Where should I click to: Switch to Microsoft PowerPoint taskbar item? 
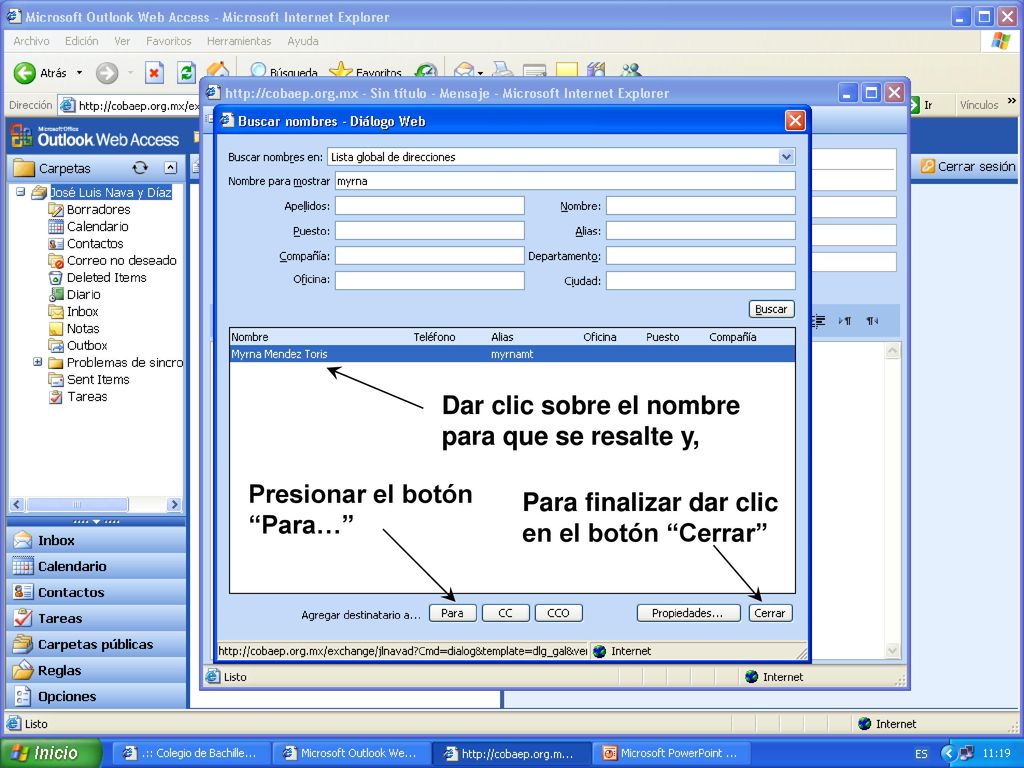point(672,753)
